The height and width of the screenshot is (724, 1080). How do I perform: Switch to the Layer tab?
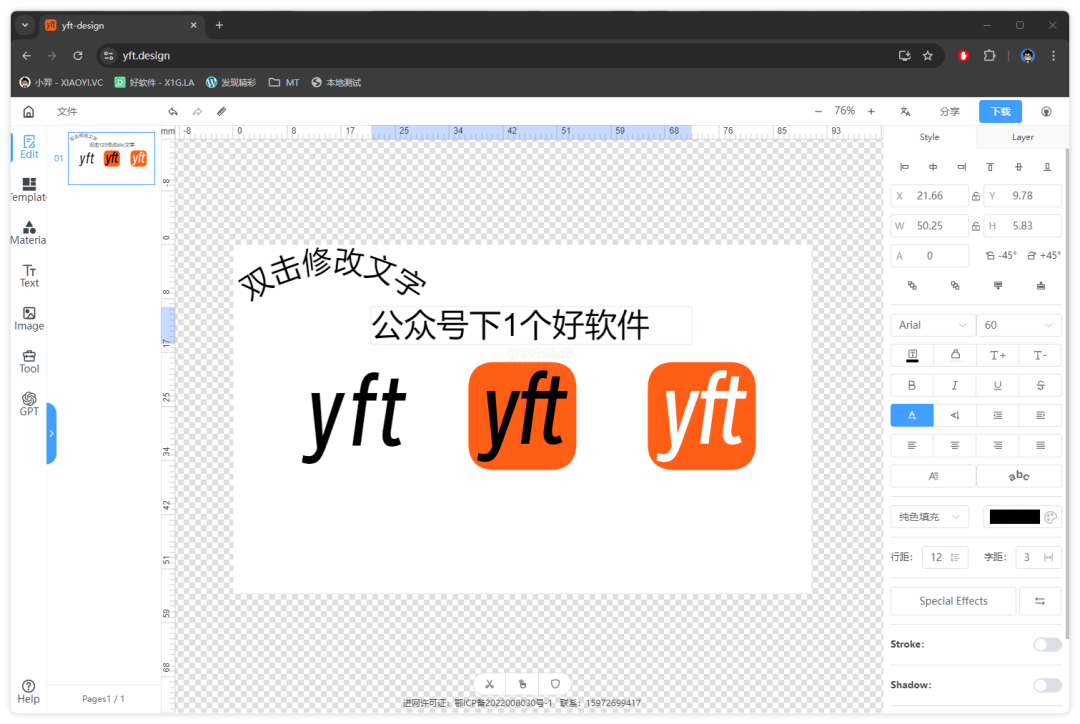pyautogui.click(x=1022, y=137)
